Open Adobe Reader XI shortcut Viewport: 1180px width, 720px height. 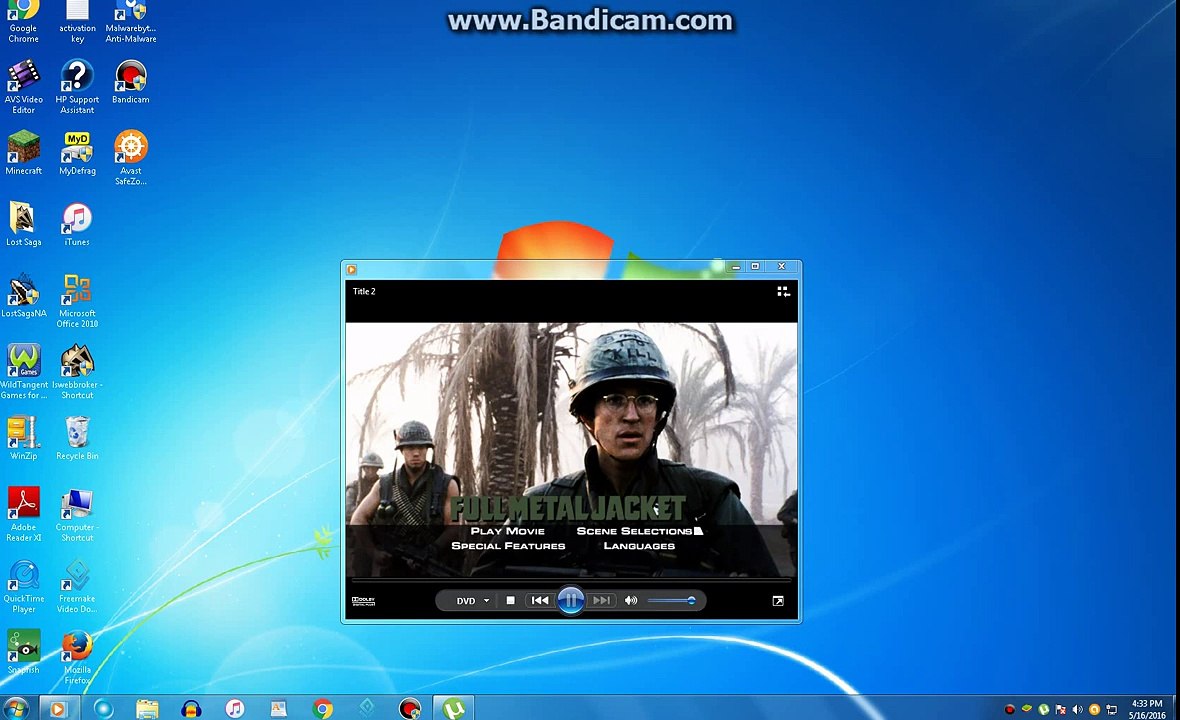tap(23, 514)
